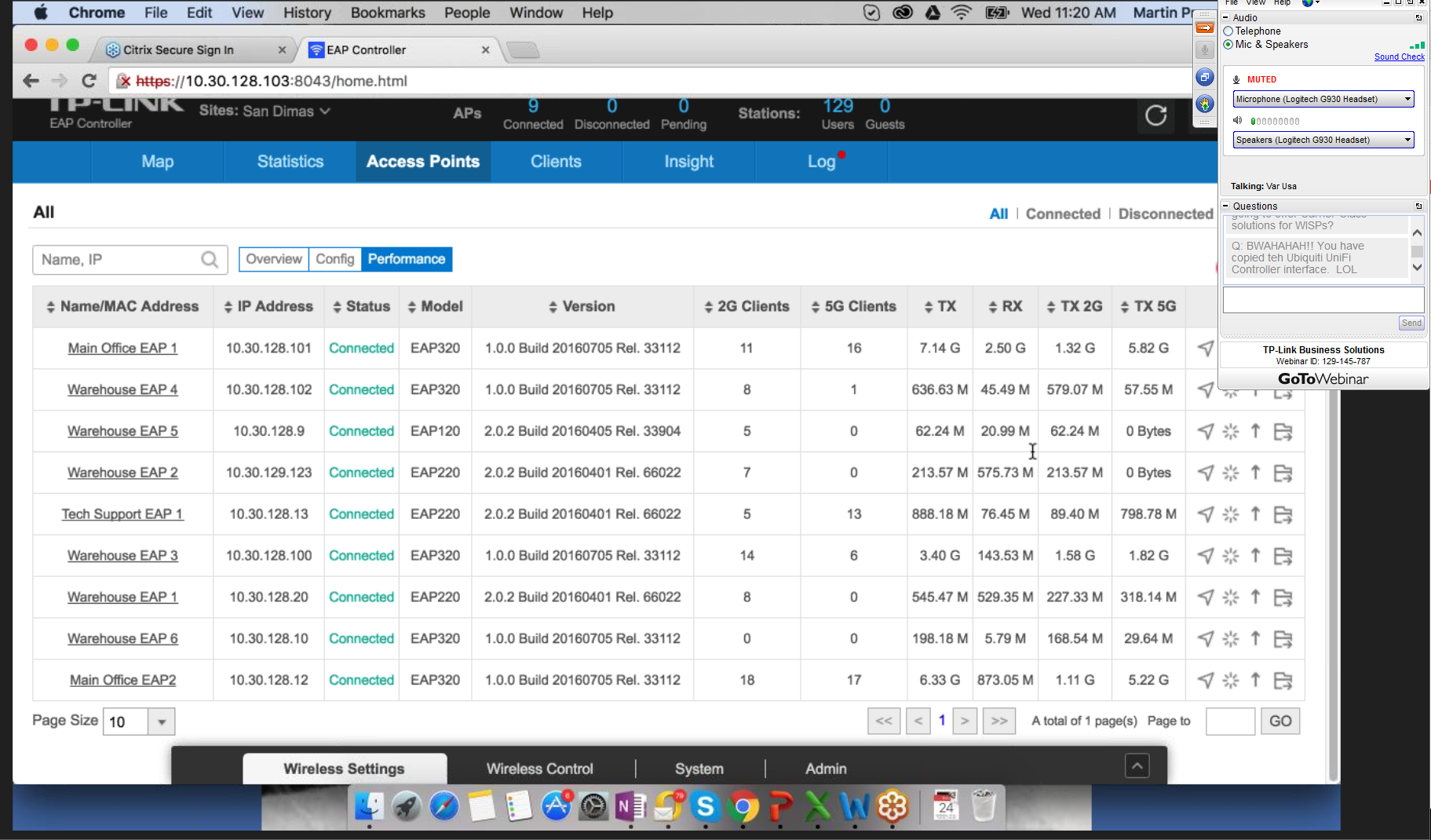Expand the bottom settings panel arrow

(x=1137, y=765)
